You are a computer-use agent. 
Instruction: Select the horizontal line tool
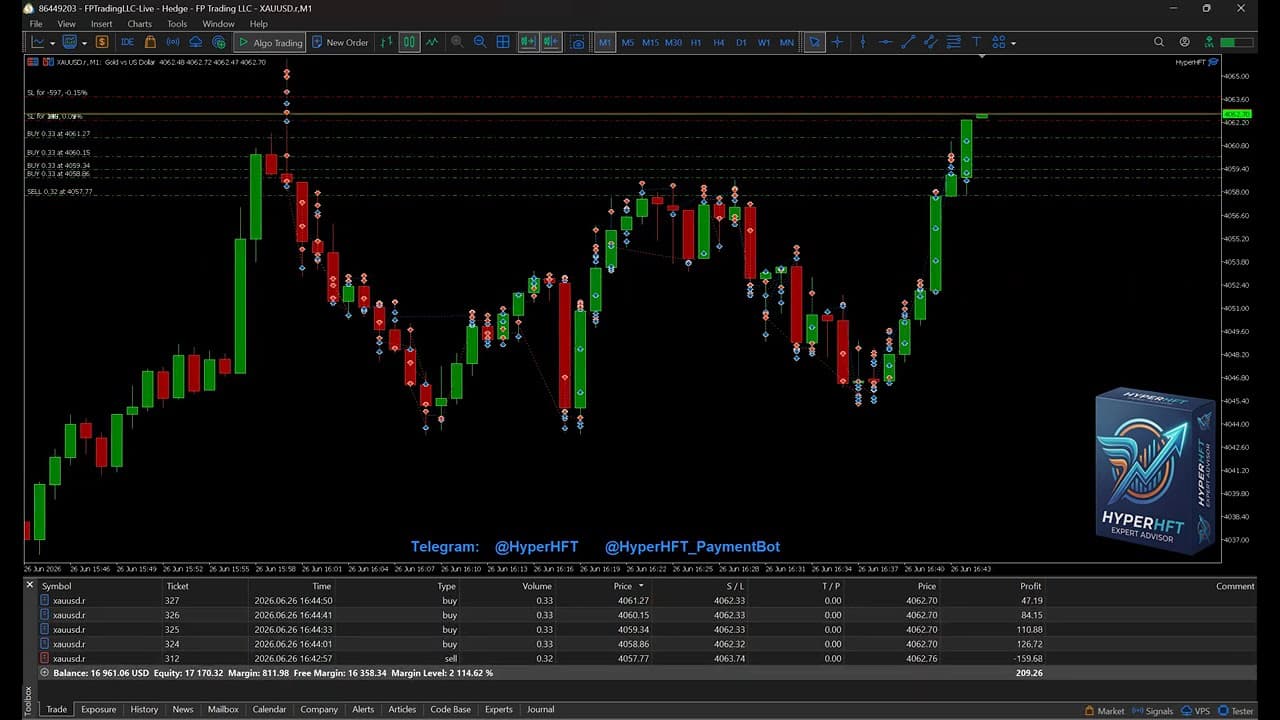[x=884, y=42]
